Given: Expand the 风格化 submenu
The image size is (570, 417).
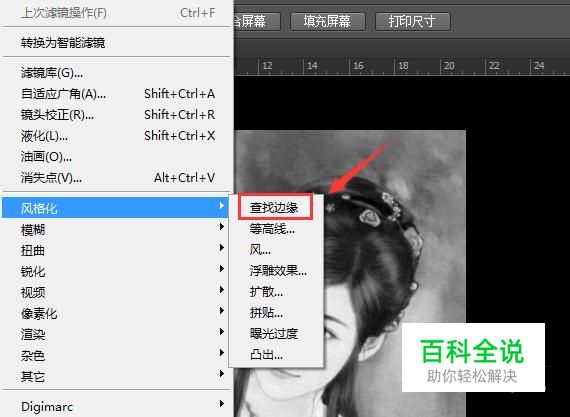Looking at the screenshot, I should (x=116, y=208).
